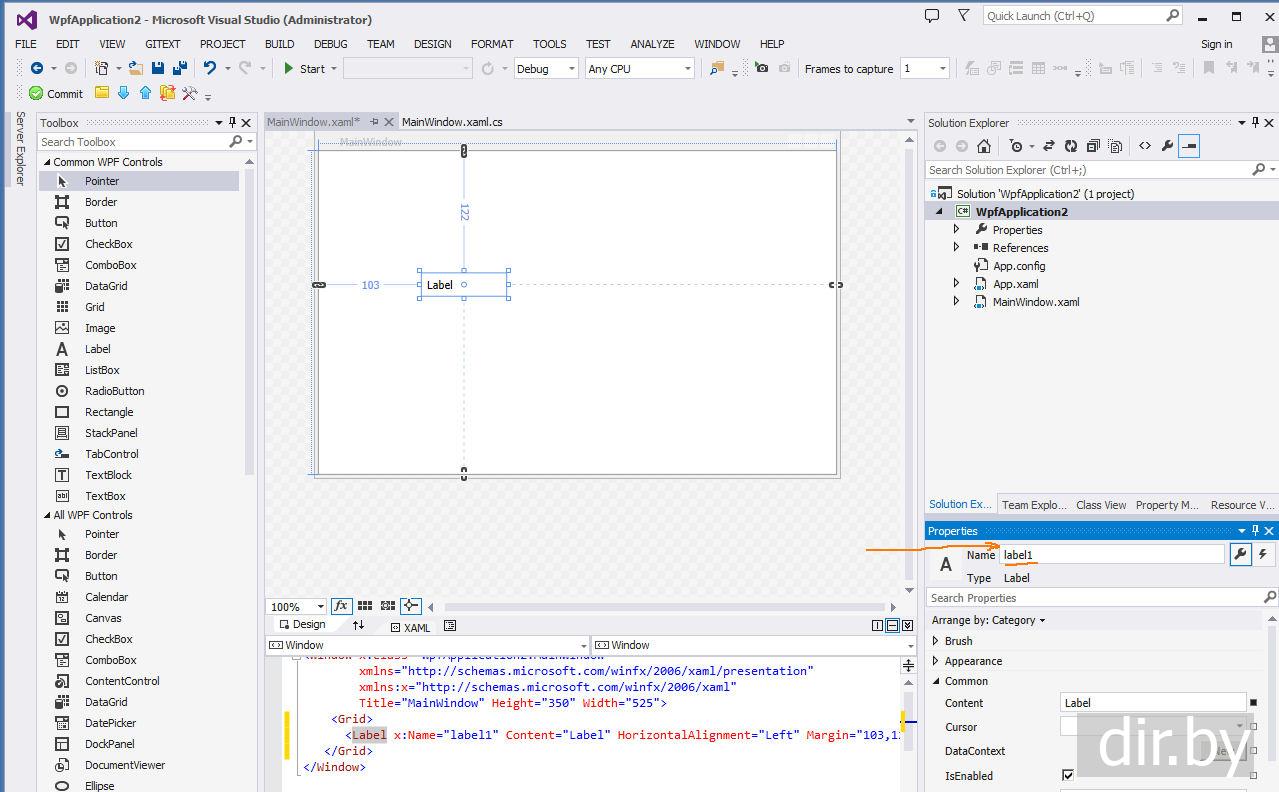Toggle the show snap grid icon
The height and width of the screenshot is (792, 1279).
(365, 606)
